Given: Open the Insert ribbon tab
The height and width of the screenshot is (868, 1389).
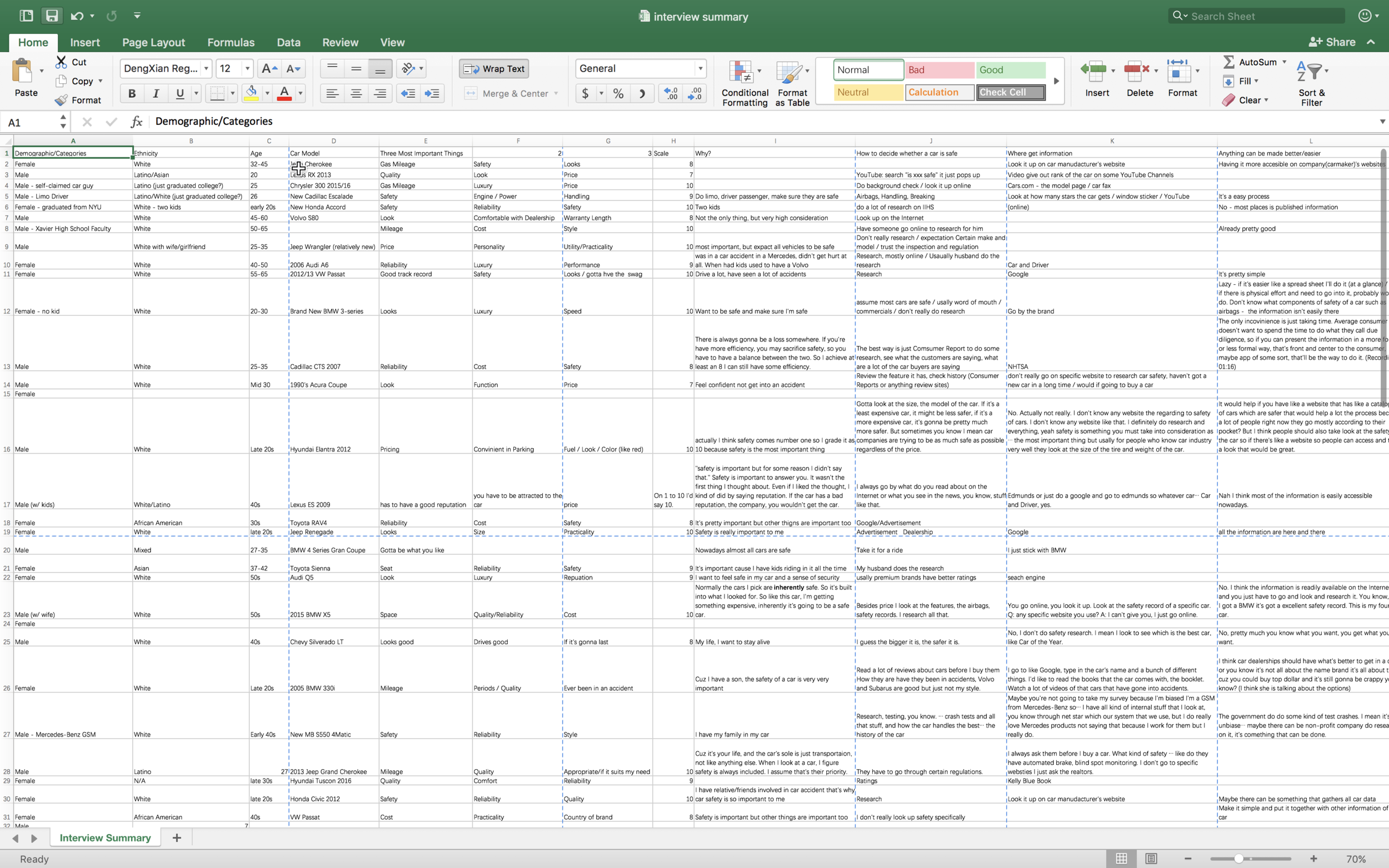Looking at the screenshot, I should (85, 42).
